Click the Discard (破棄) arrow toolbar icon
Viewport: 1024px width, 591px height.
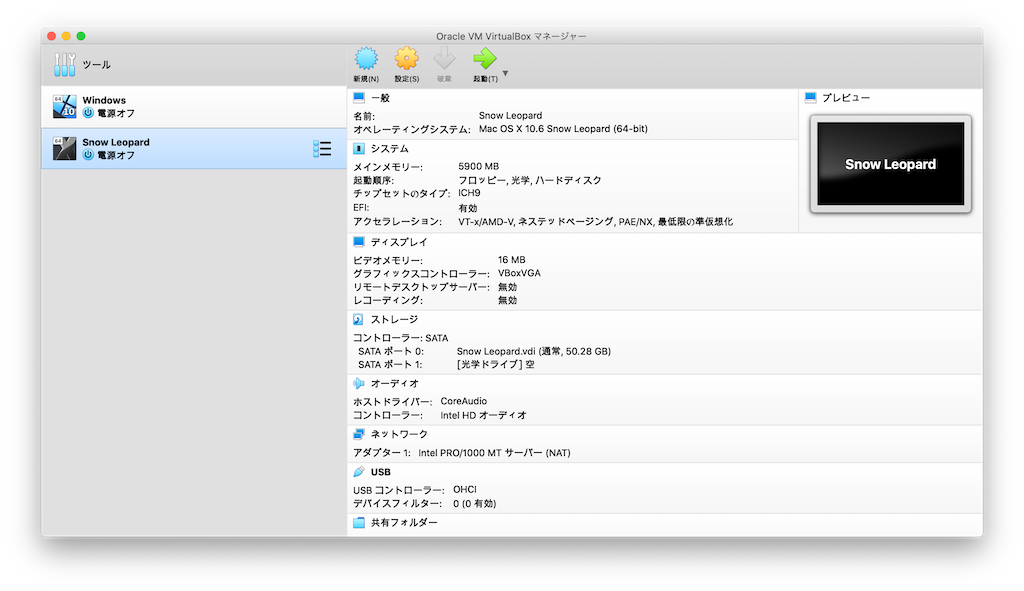tap(444, 59)
